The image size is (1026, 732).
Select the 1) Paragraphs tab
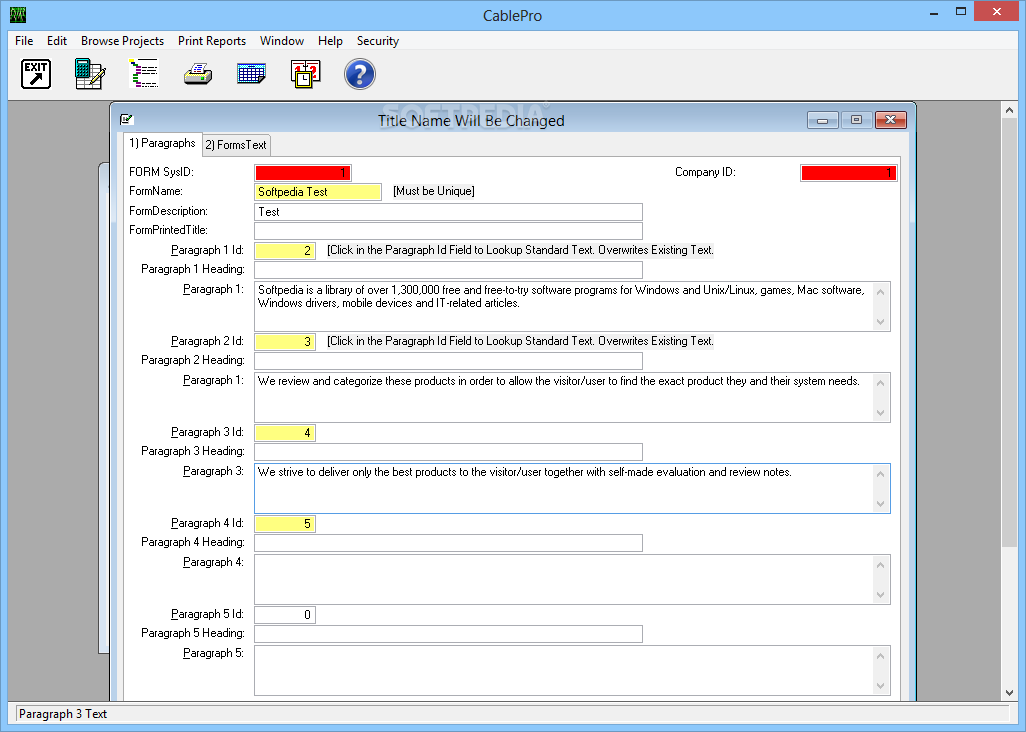[x=163, y=143]
